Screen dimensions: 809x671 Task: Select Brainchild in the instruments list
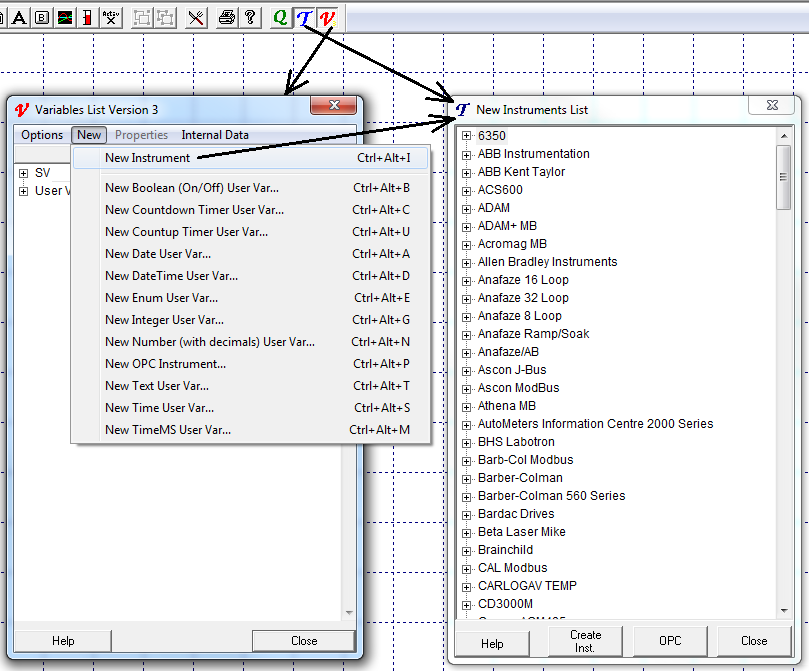coord(505,550)
